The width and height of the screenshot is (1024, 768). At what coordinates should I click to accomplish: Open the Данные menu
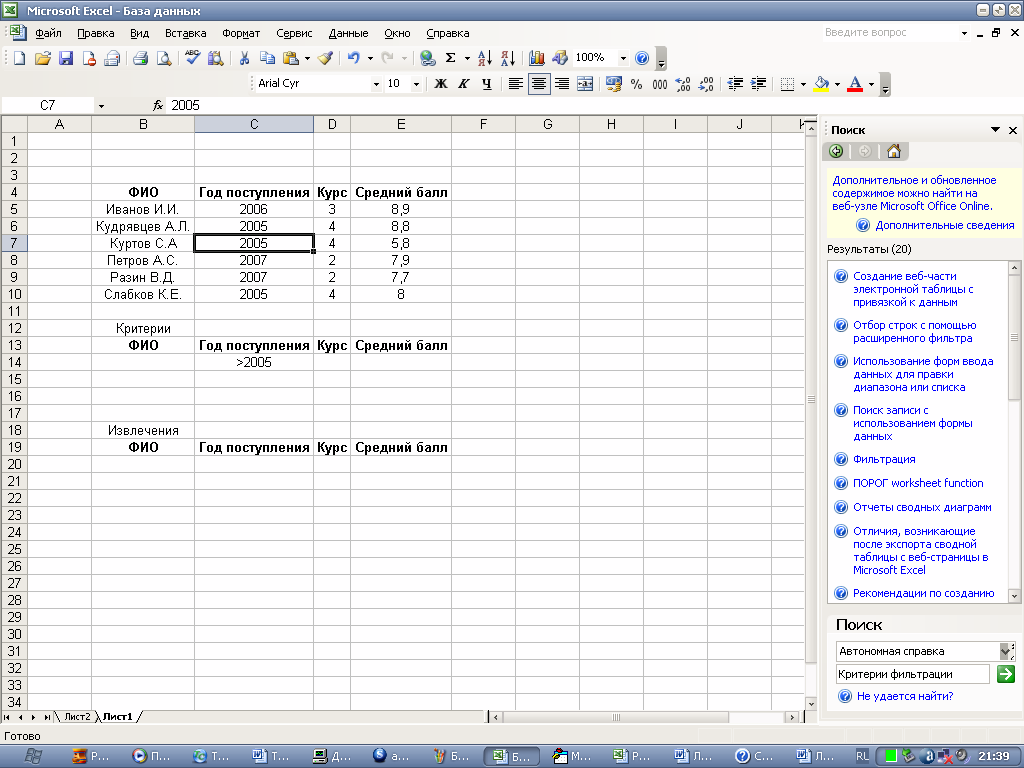click(348, 33)
